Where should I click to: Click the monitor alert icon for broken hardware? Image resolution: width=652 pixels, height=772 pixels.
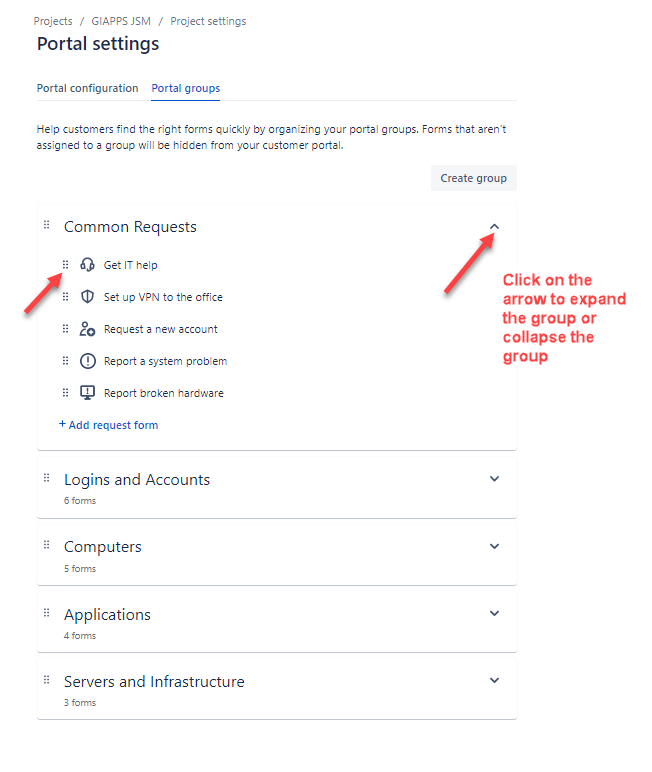point(88,393)
